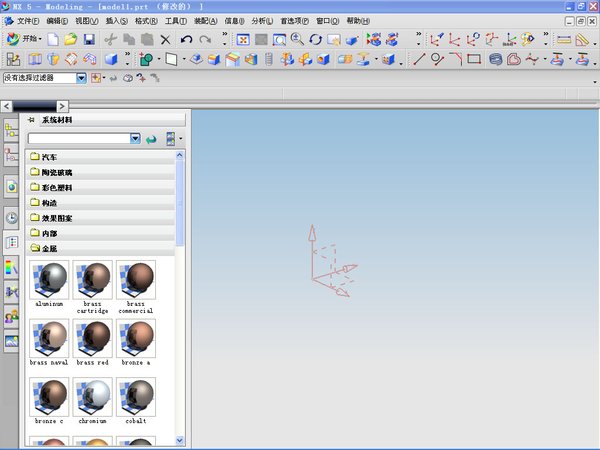The width and height of the screenshot is (600, 450).
Task: Open the Sketch tool icon
Action: [x=13, y=59]
